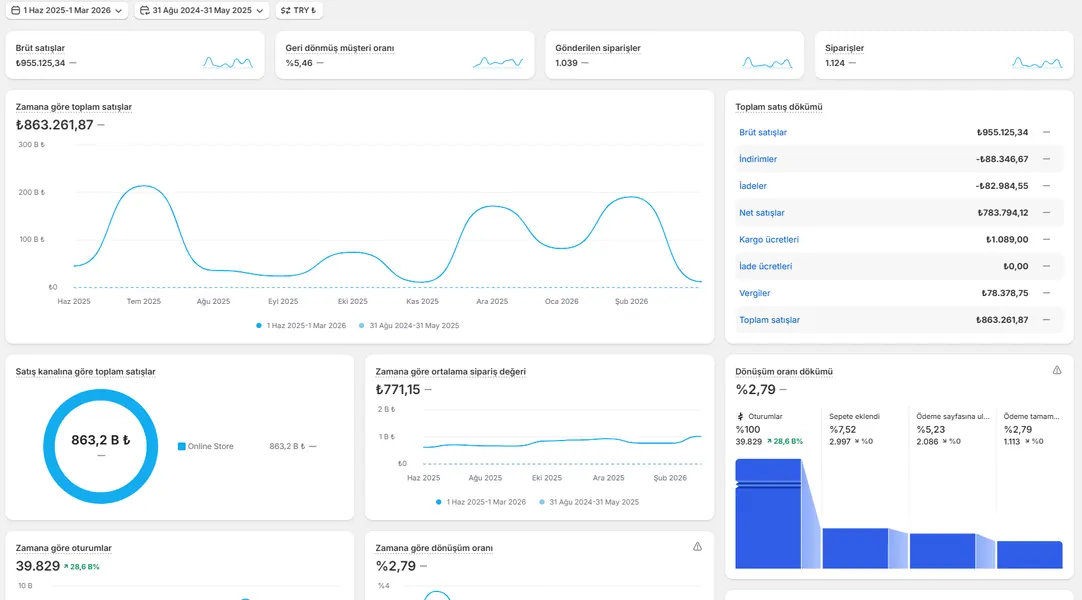The image size is (1082, 600).
Task: Click the Brüt satışlar link in the breakdown
Action: (763, 132)
